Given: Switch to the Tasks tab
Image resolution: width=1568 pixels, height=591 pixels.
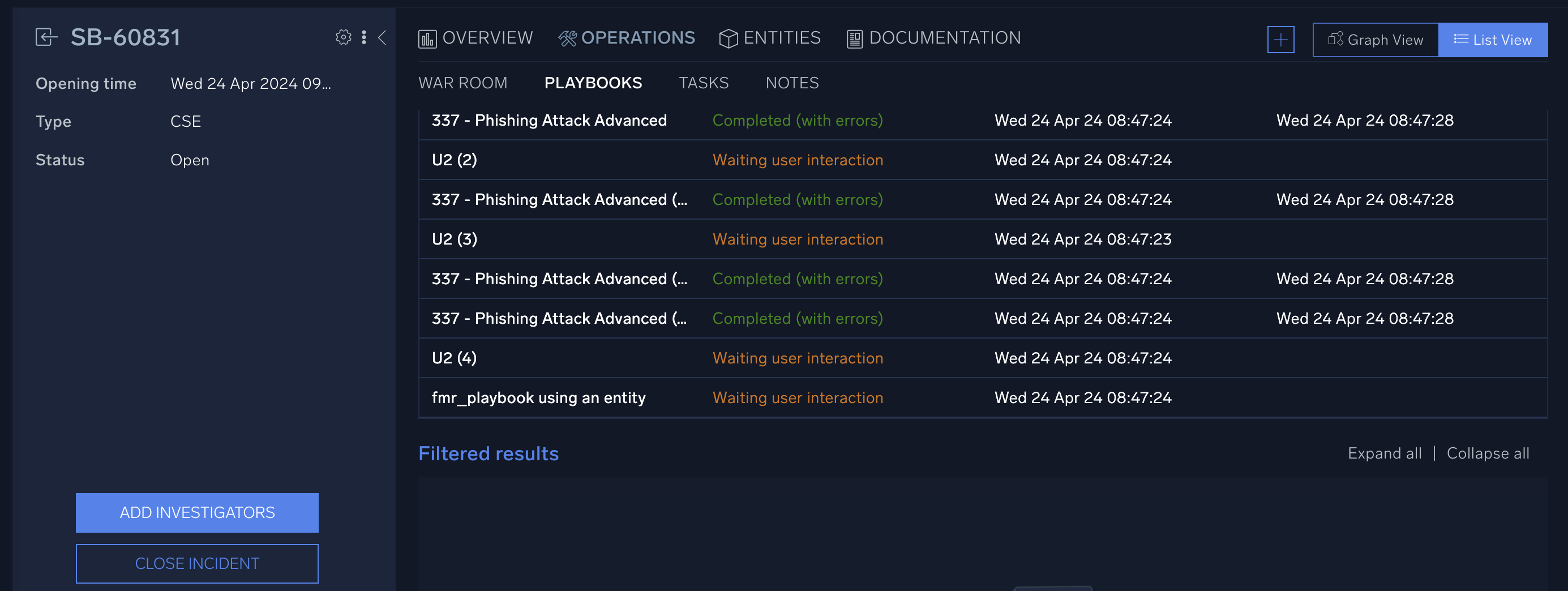Looking at the screenshot, I should 704,83.
